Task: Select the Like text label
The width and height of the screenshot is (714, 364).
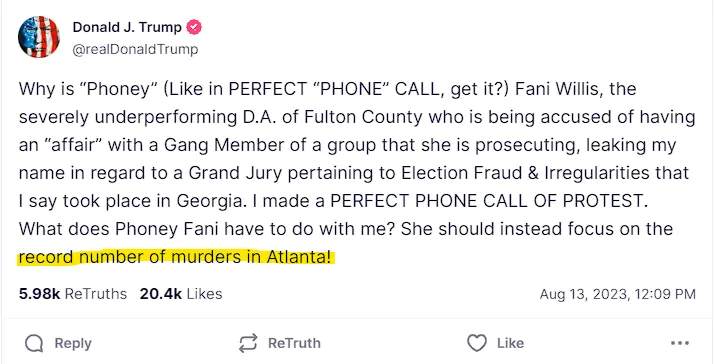Action: pos(510,343)
